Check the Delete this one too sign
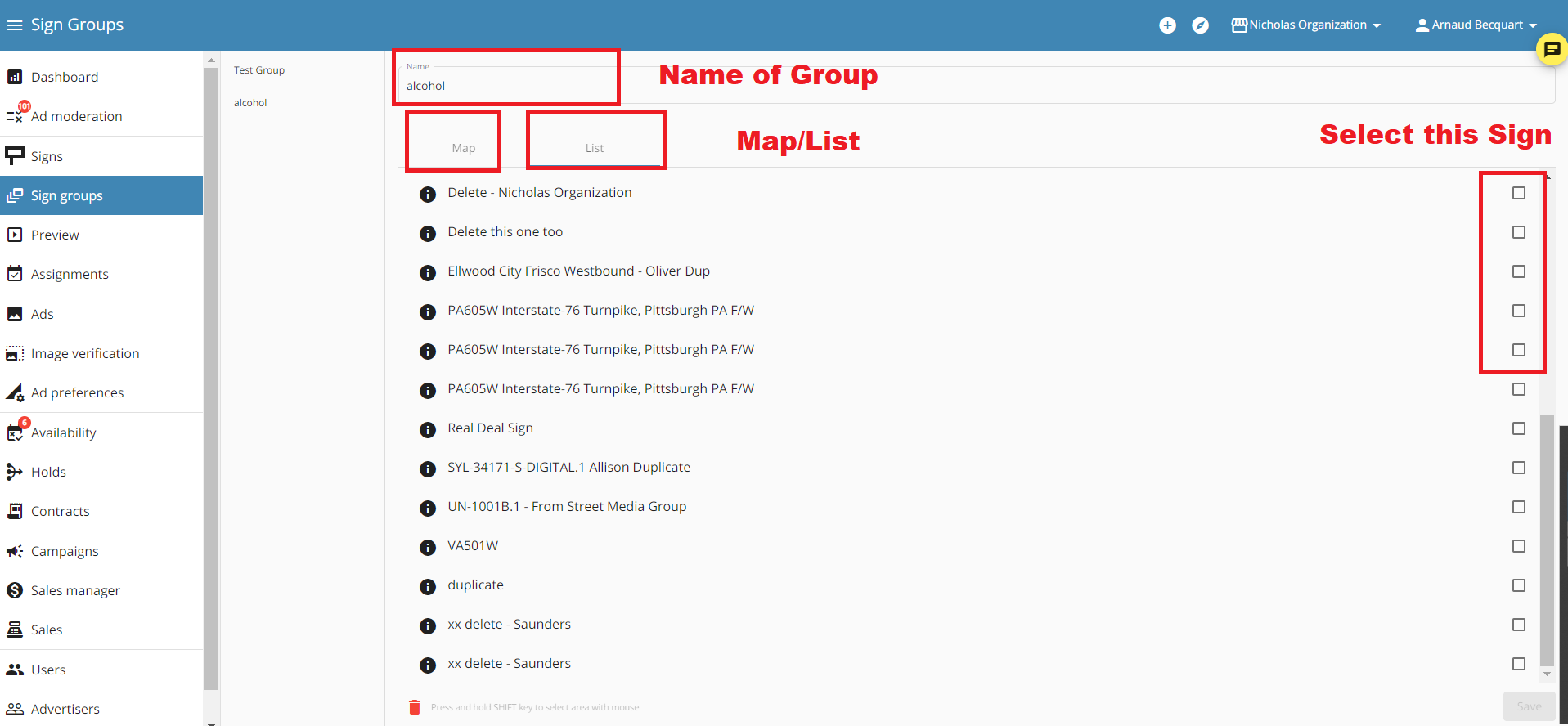 tap(1519, 232)
